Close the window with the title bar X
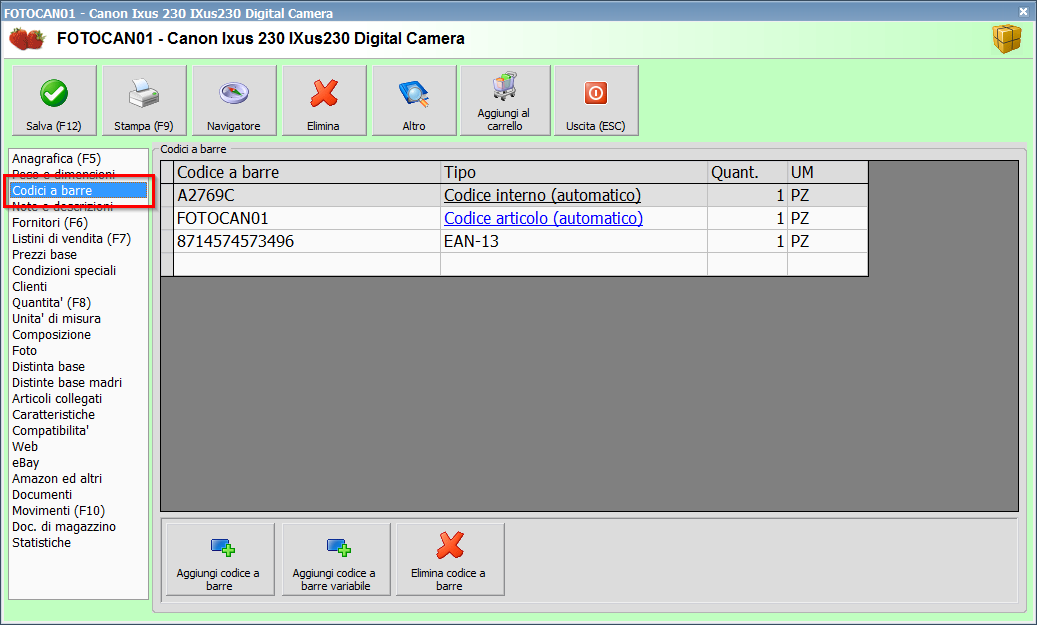The width and height of the screenshot is (1037, 625). pyautogui.click(x=1023, y=11)
